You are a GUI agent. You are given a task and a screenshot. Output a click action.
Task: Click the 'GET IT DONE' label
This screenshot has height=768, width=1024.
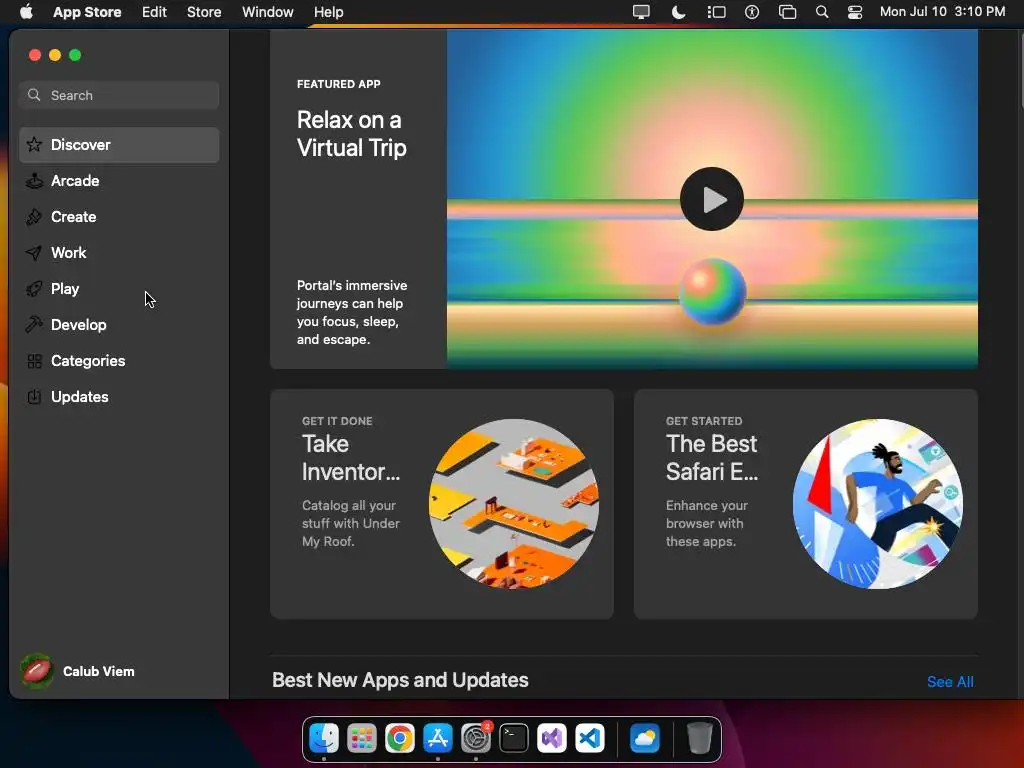[337, 421]
